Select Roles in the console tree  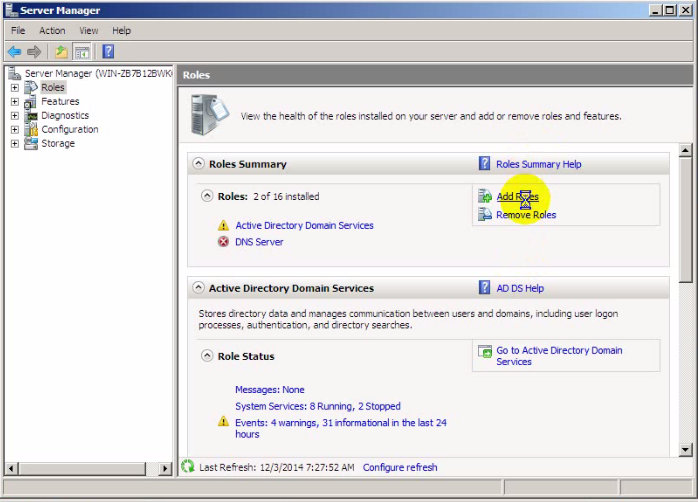(53, 88)
